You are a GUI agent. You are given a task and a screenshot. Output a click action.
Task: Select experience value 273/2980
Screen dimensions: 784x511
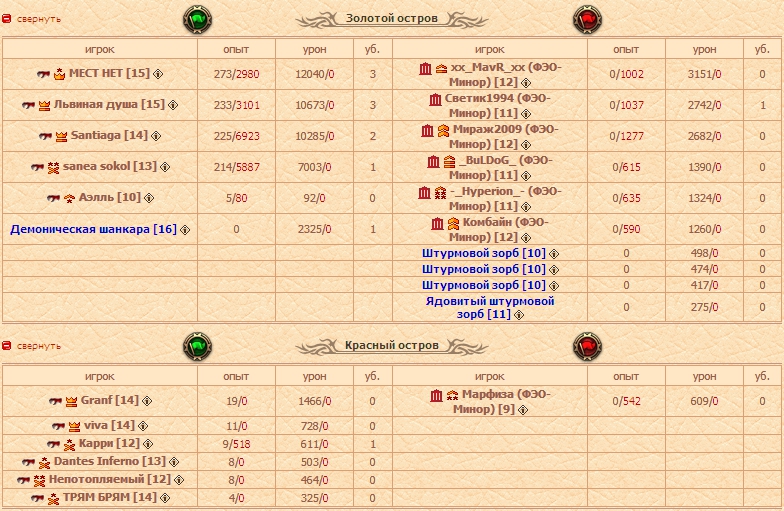pyautogui.click(x=236, y=74)
